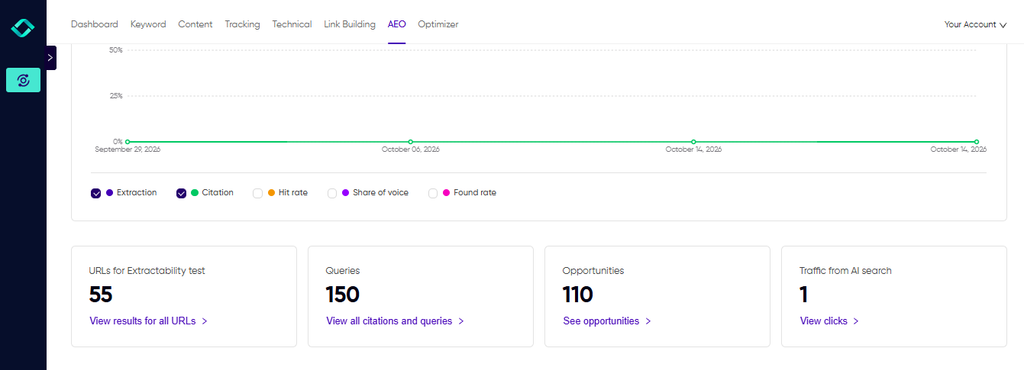This screenshot has width=1024, height=370.
Task: Click the Opportunities count value 110
Action: click(577, 295)
